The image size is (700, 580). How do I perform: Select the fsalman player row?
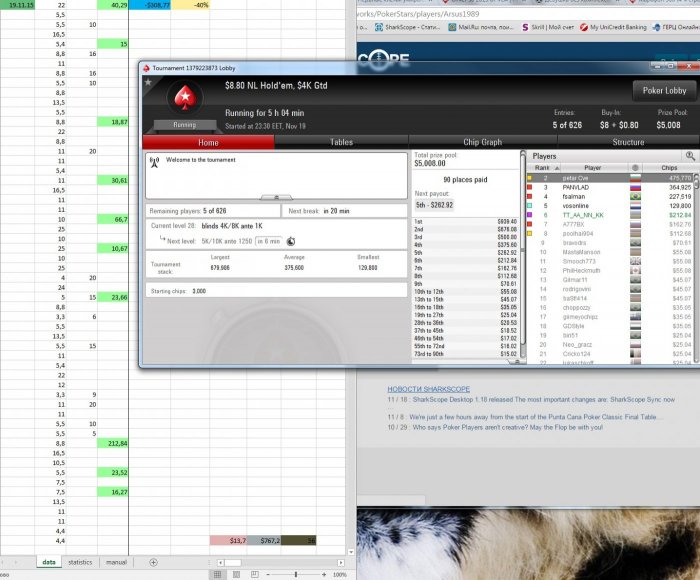[x=610, y=196]
